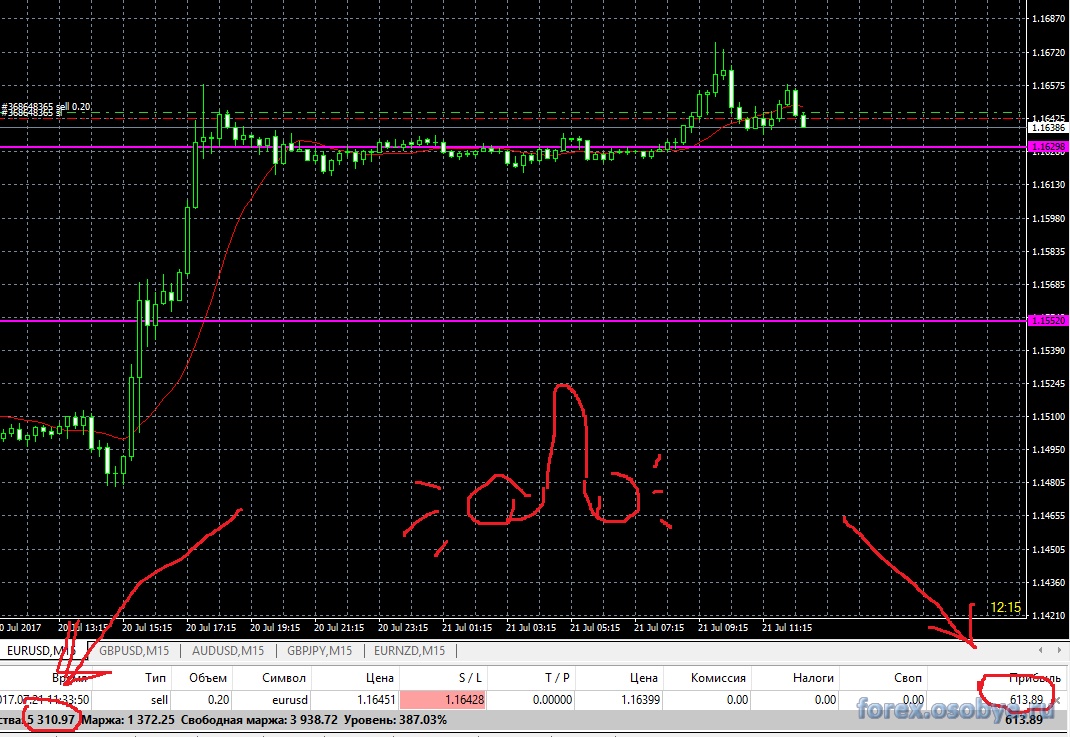Sort by the Своп column header
This screenshot has height=737, width=1070.
coord(908,678)
